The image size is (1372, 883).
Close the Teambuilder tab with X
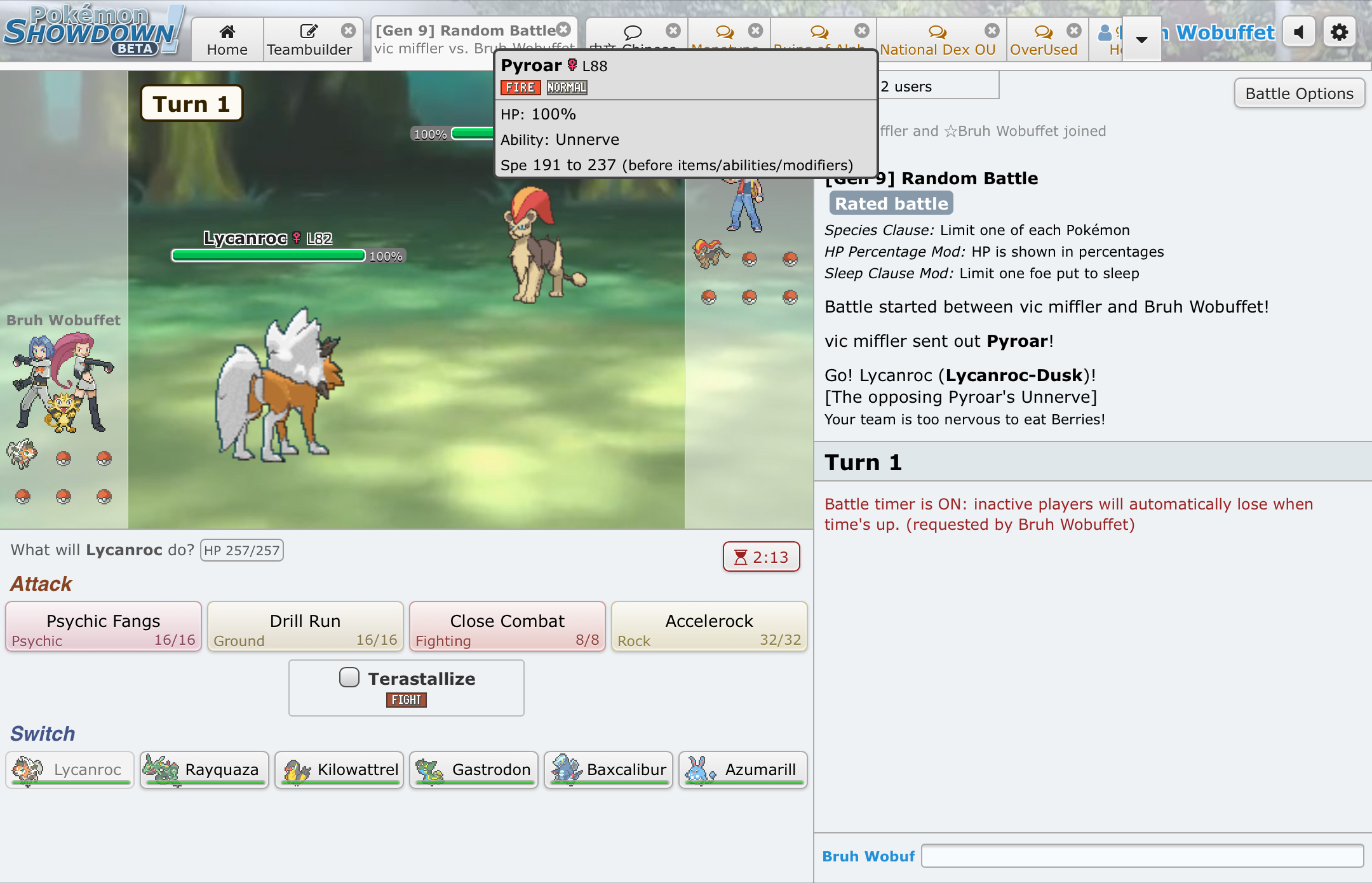coord(348,30)
